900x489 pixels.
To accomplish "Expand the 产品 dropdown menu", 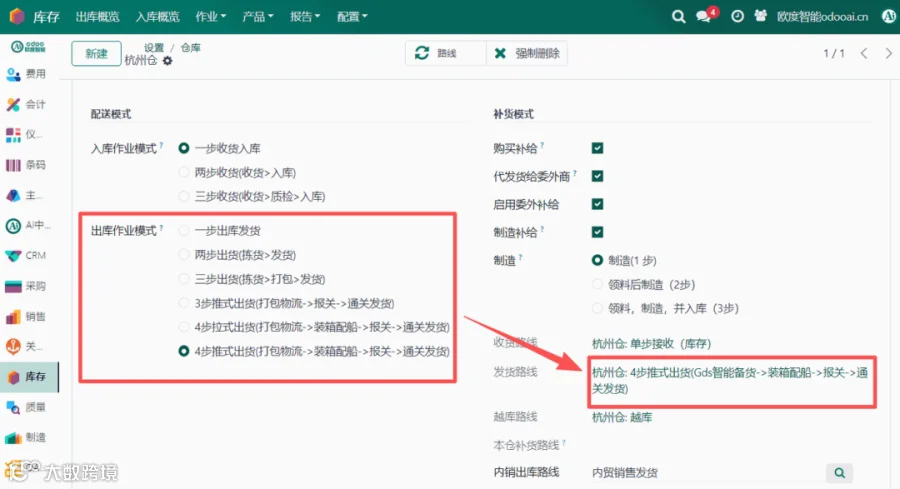I will (x=258, y=17).
